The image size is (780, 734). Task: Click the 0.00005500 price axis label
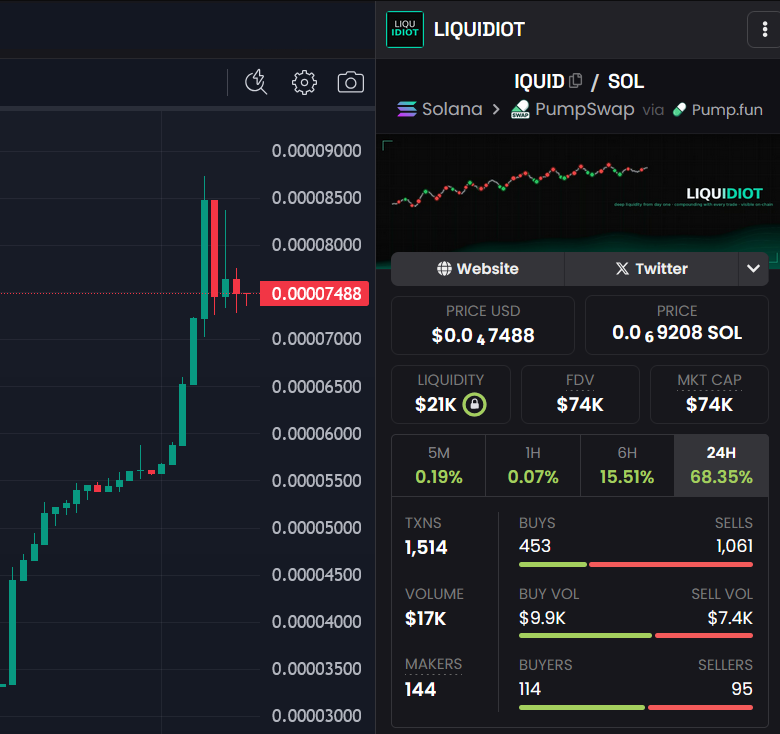pyautogui.click(x=316, y=480)
